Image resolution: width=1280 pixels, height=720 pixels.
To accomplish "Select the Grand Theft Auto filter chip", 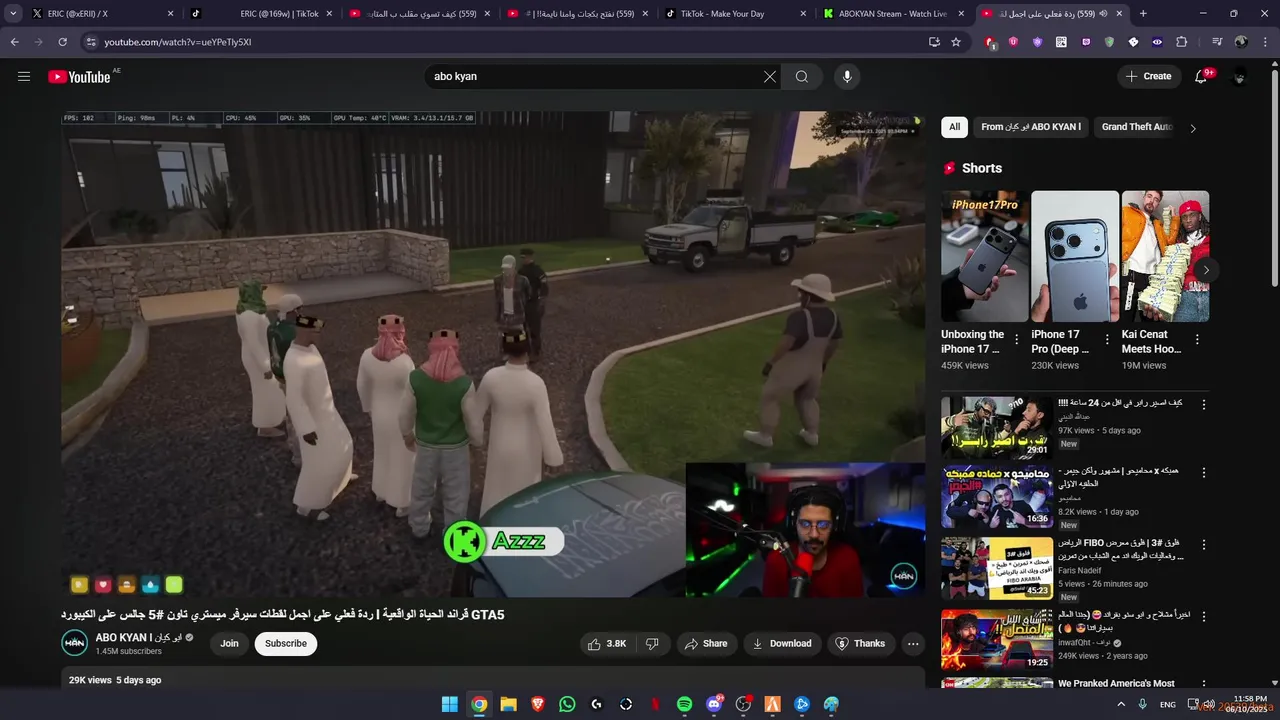I will pos(1137,127).
